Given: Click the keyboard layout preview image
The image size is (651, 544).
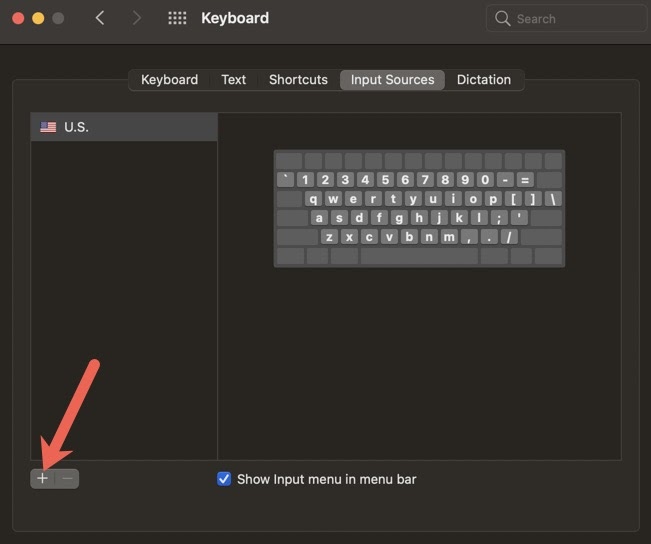Looking at the screenshot, I should pyautogui.click(x=419, y=208).
